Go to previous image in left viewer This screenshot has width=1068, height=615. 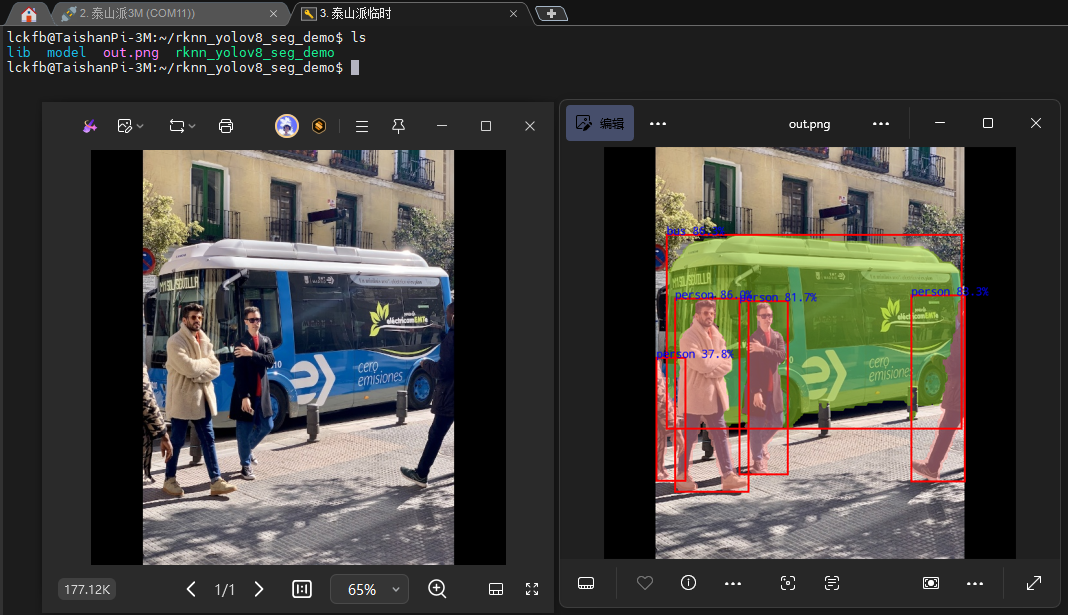click(x=191, y=589)
